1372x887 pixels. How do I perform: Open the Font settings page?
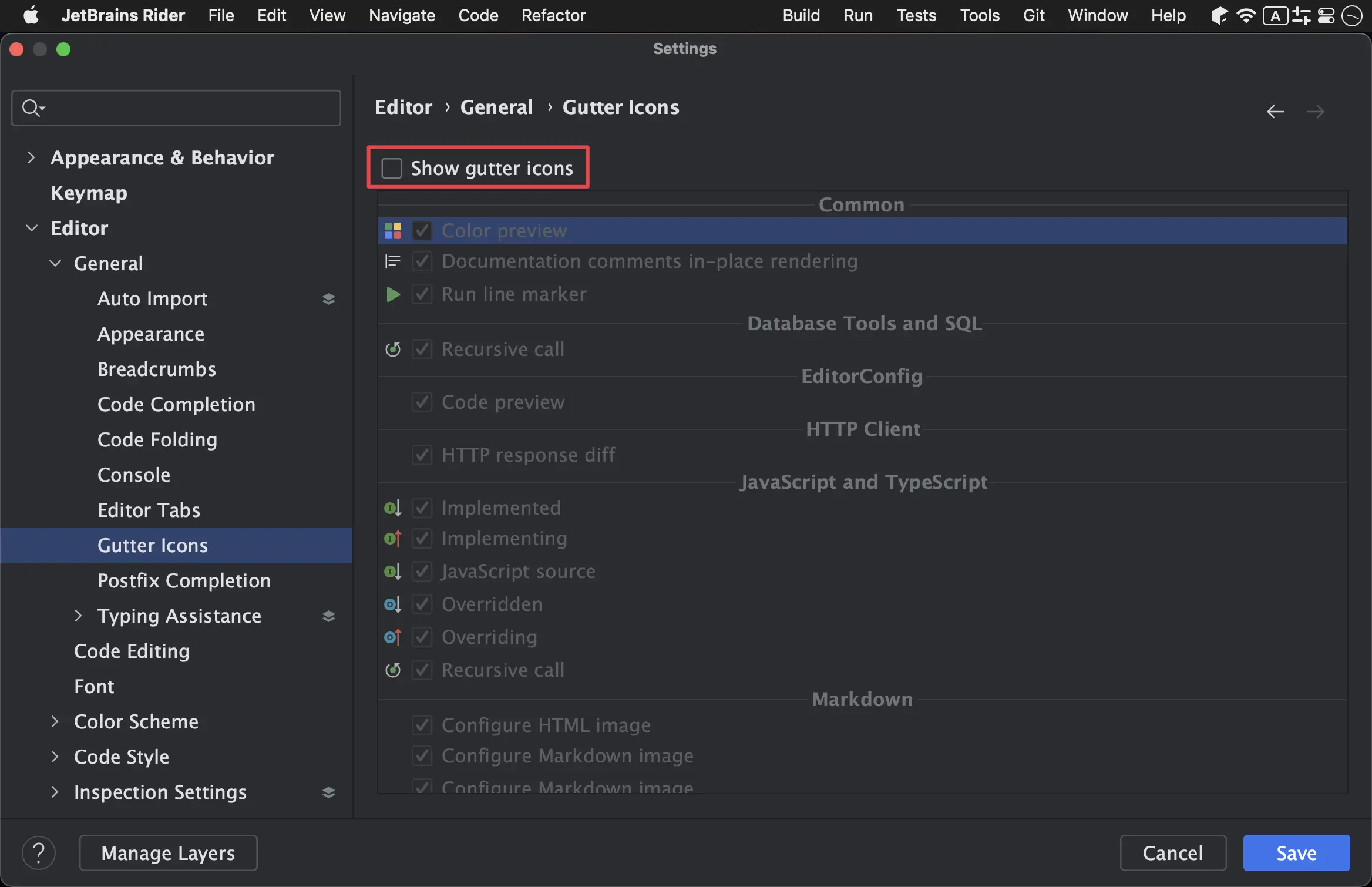point(94,686)
